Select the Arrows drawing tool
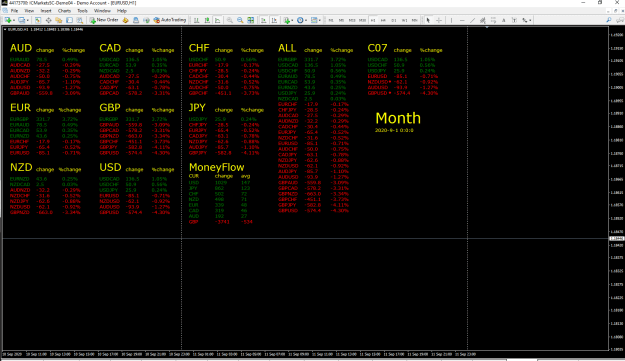This screenshot has height=361, width=625. click(525, 20)
